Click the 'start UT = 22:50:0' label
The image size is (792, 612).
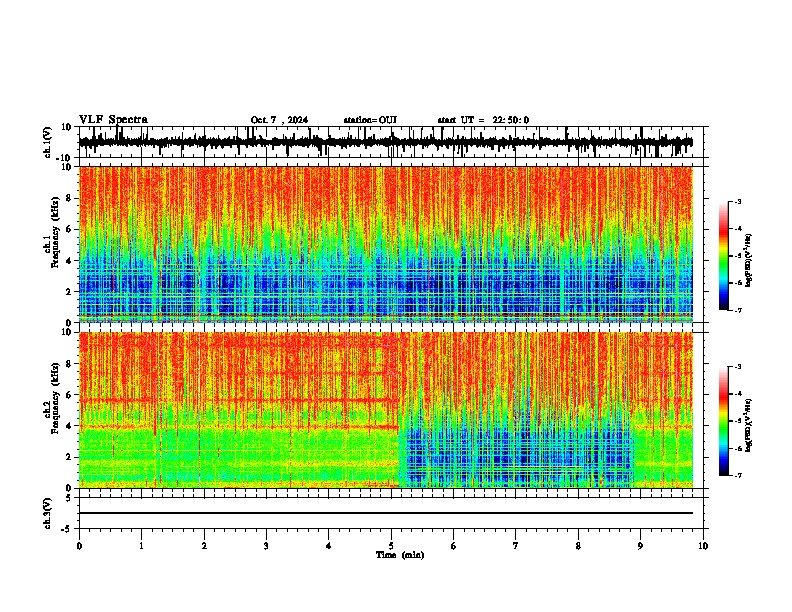[483, 120]
